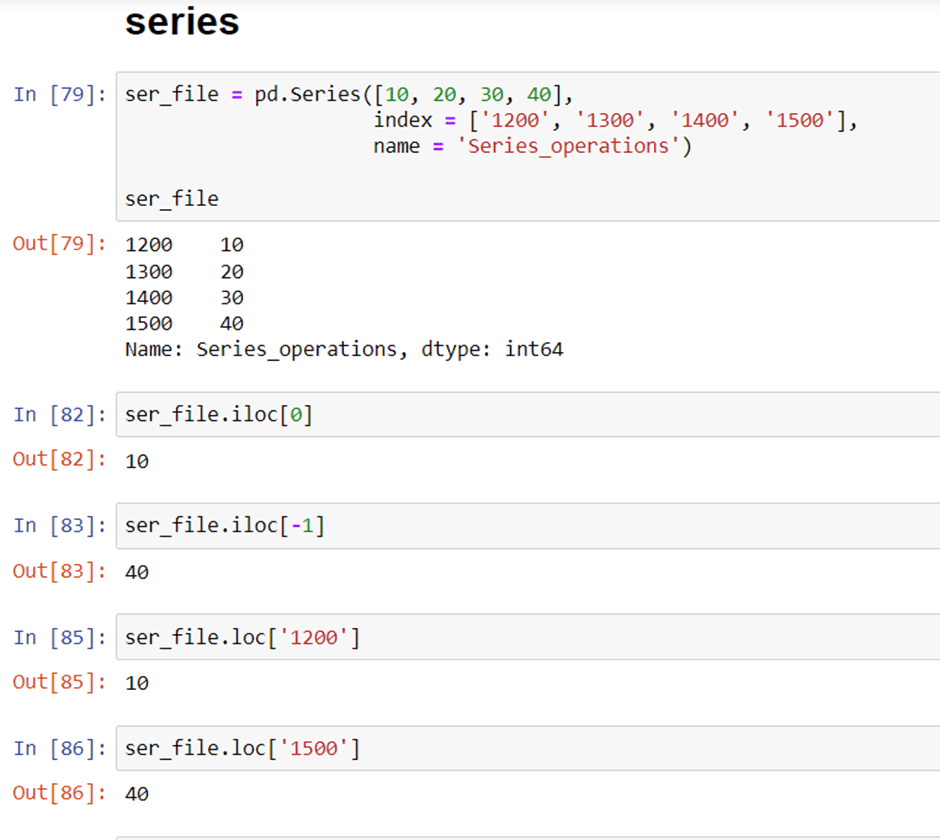The height and width of the screenshot is (840, 940).
Task: Click the In [82] prompt label
Action: [60, 414]
